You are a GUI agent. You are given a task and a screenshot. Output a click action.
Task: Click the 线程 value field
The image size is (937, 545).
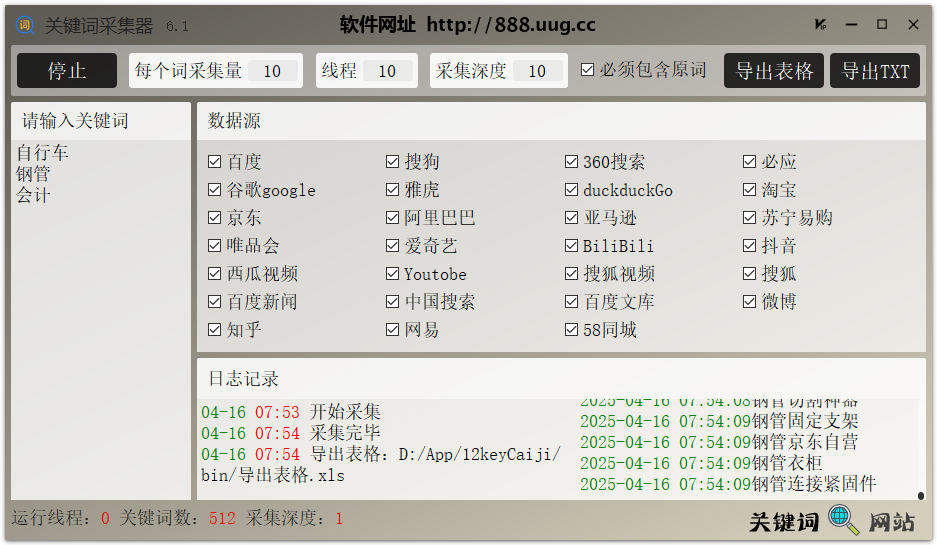[x=387, y=71]
